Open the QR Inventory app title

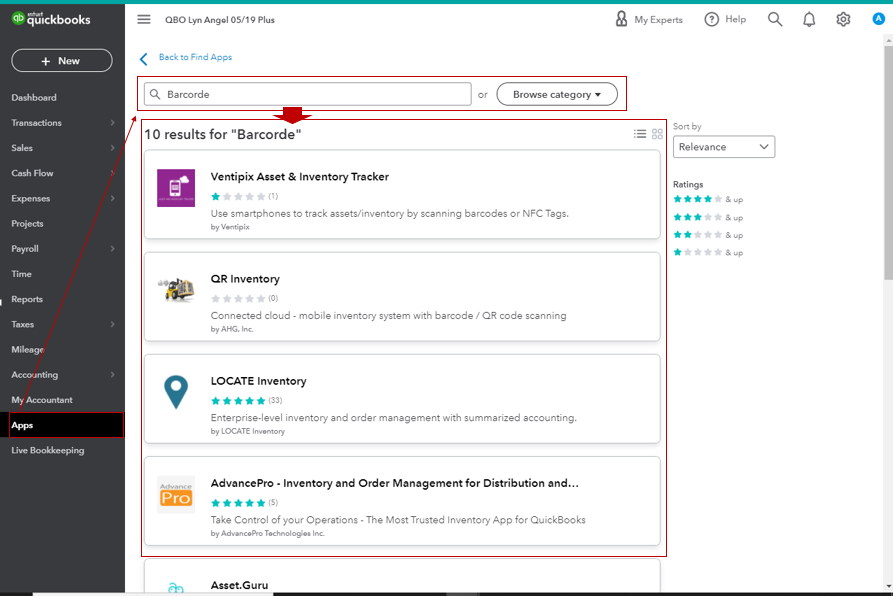[245, 279]
